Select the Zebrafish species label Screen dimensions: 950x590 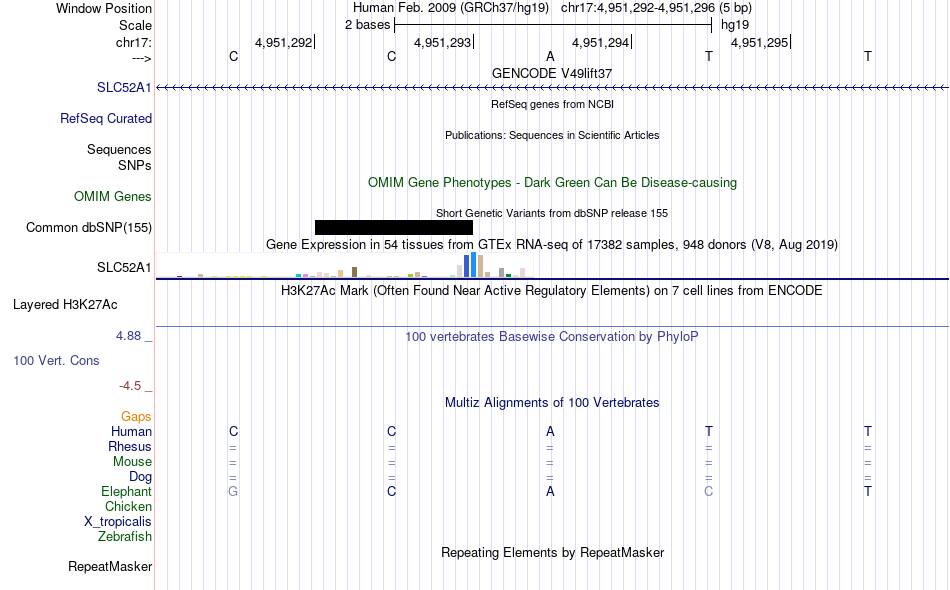coord(125,537)
